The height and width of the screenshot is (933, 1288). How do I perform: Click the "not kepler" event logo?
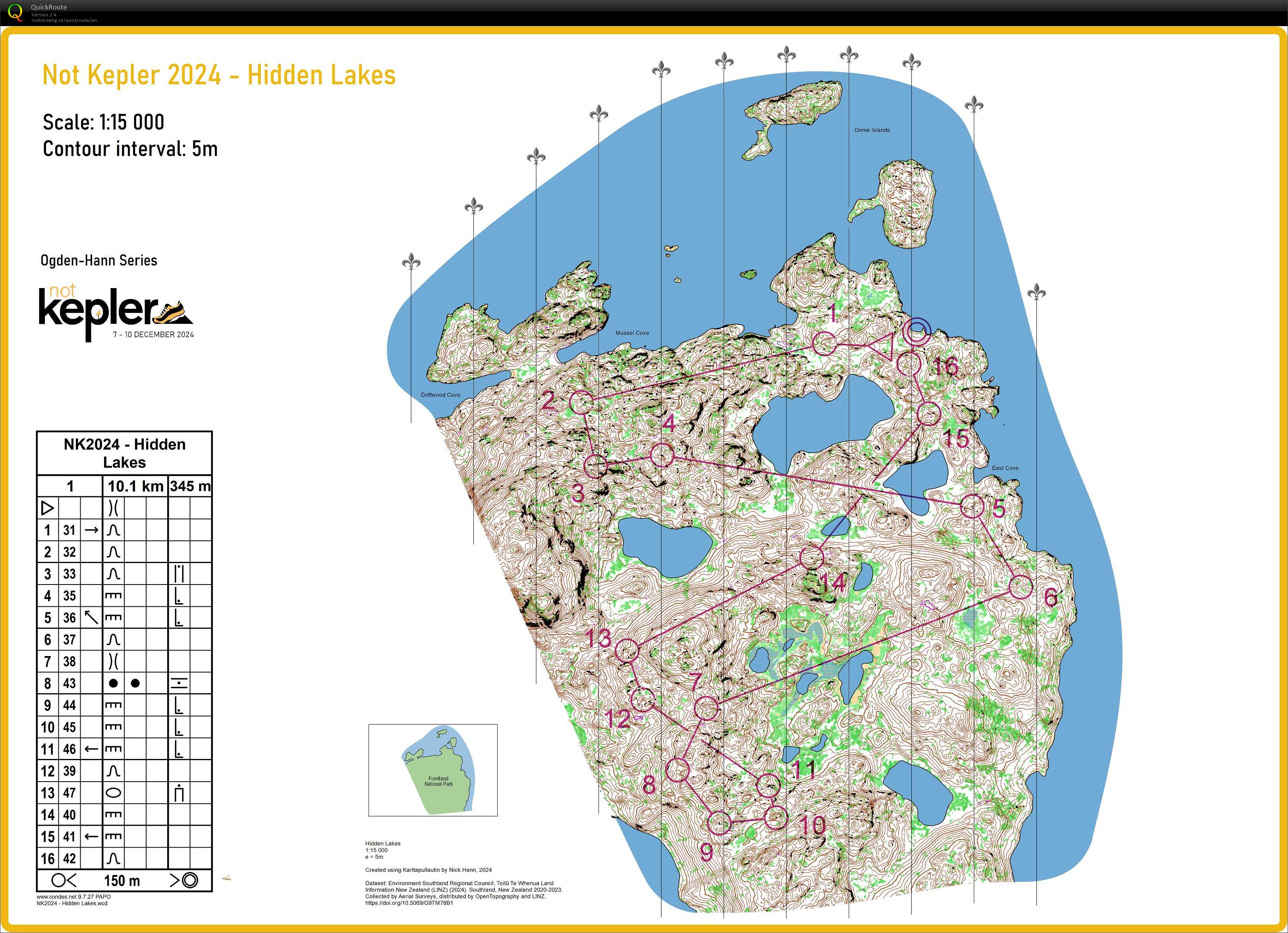[116, 312]
